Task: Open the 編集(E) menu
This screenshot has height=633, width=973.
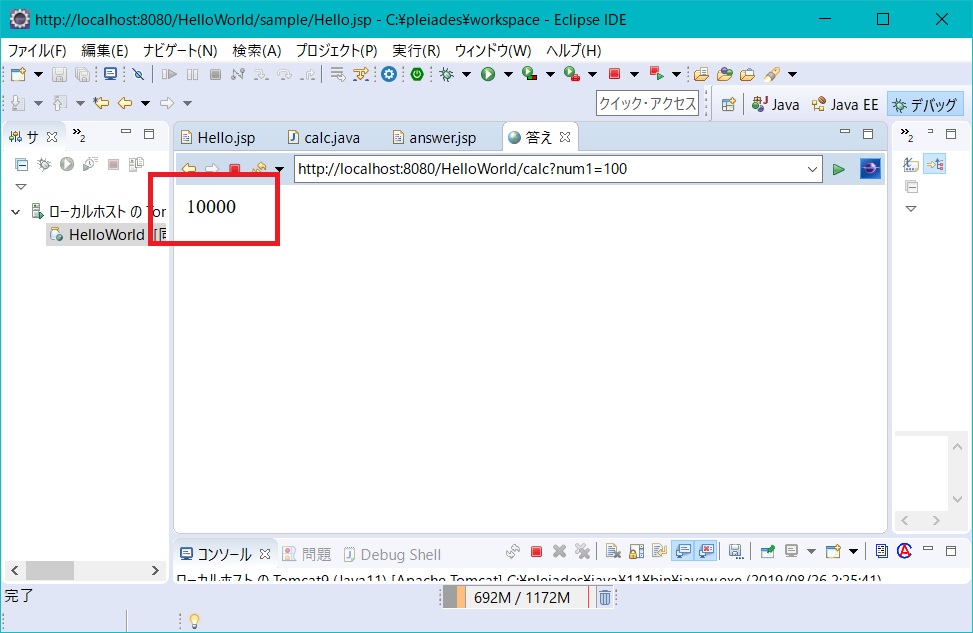Action: [x=104, y=50]
